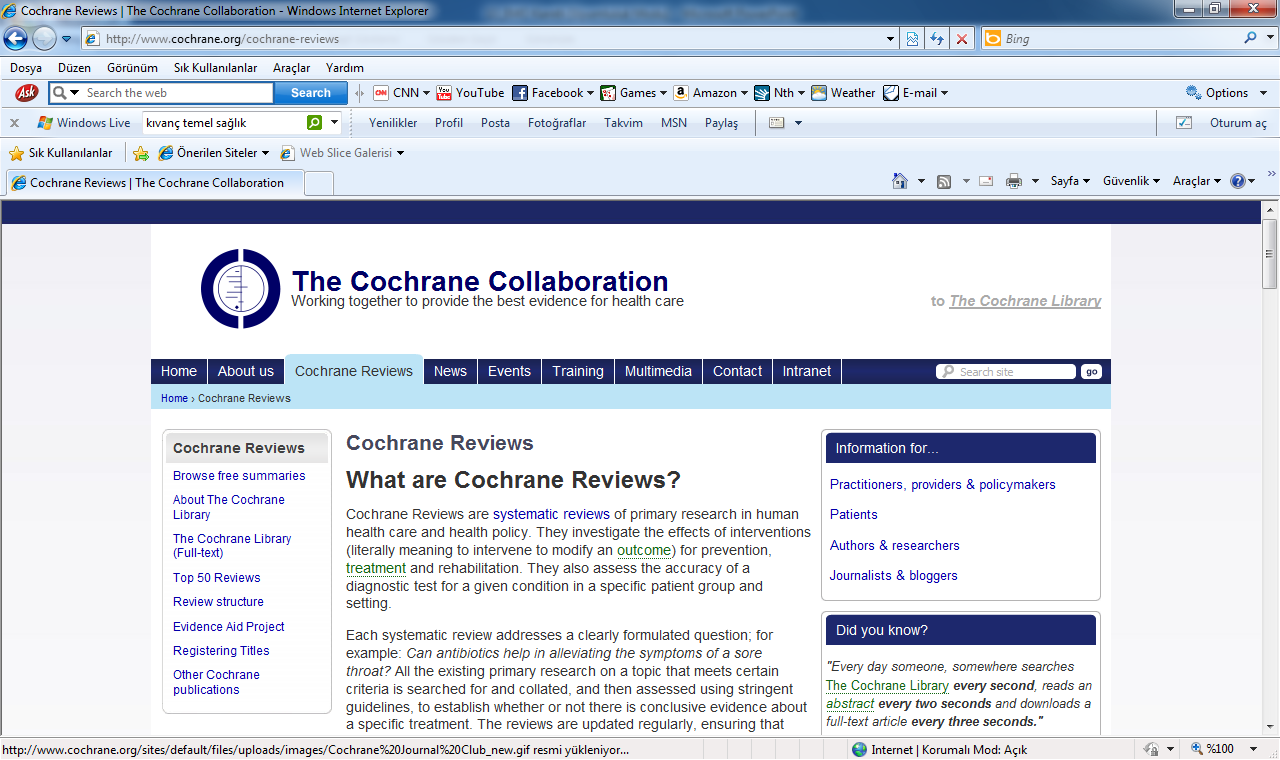Open the Araçlar command bar dropdown
The image size is (1280, 760).
(1197, 181)
